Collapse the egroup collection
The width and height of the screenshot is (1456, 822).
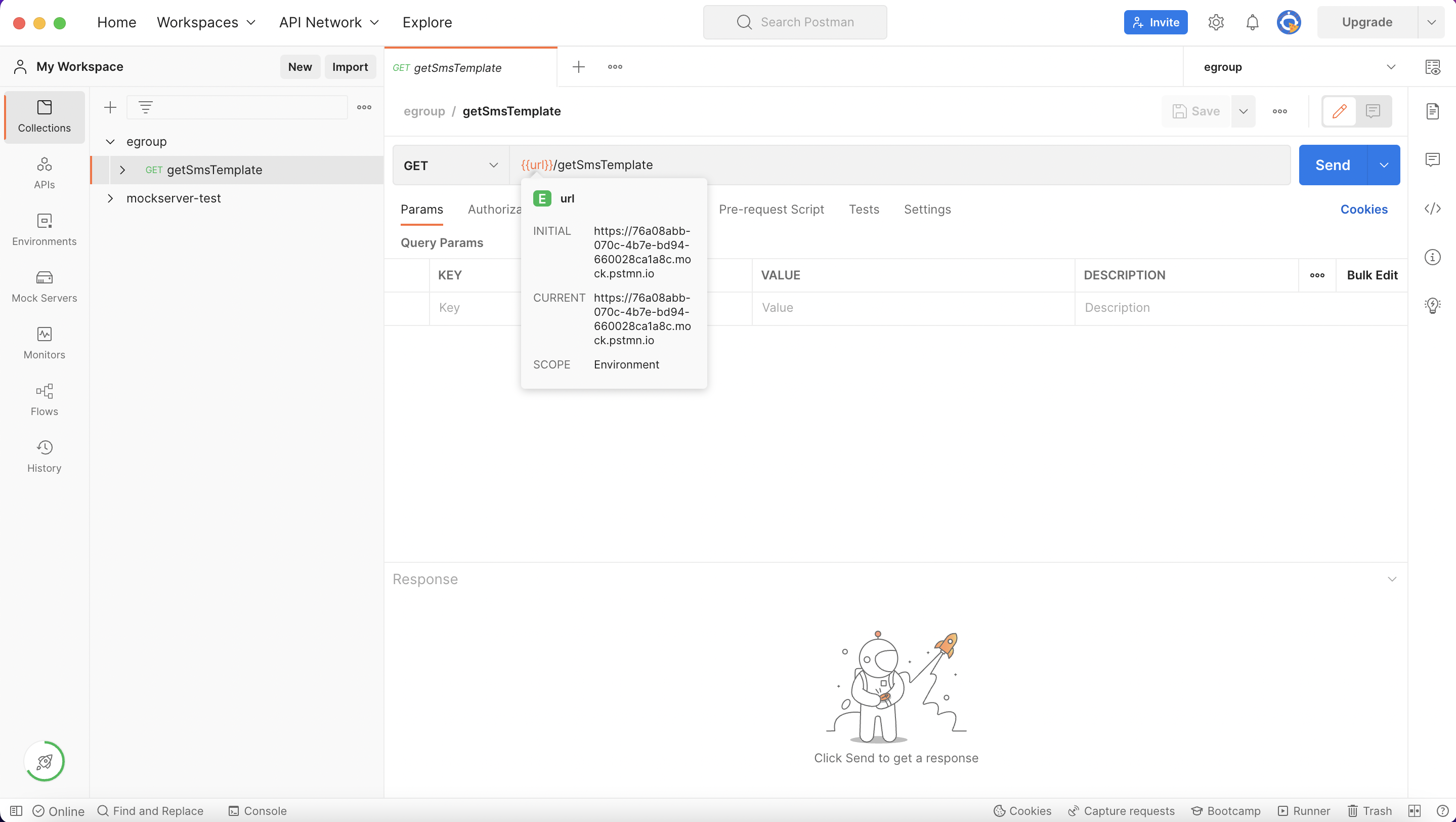pyautogui.click(x=111, y=141)
